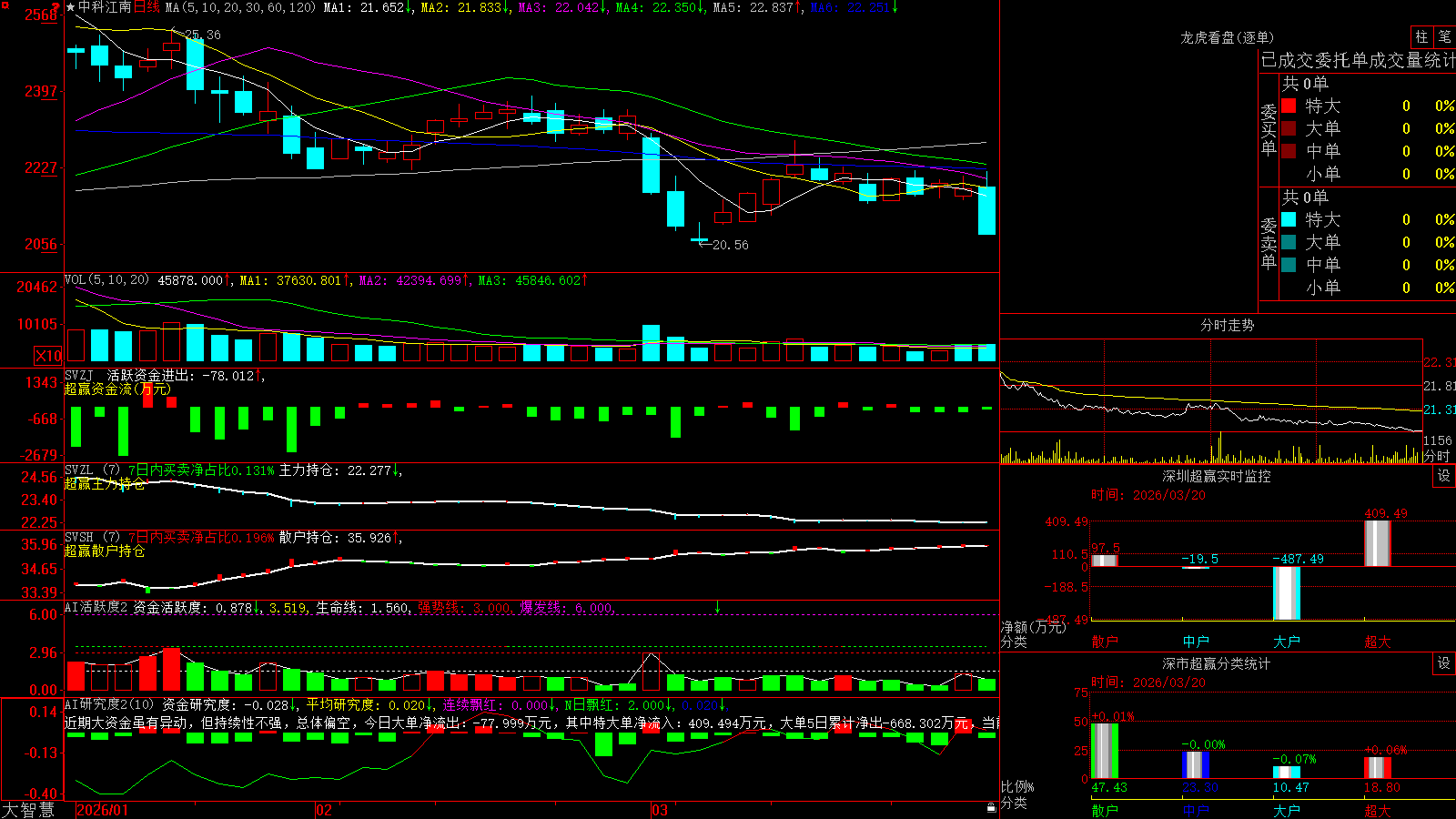Select the 分时走势 panel title
This screenshot has width=1456, height=819.
(1228, 325)
